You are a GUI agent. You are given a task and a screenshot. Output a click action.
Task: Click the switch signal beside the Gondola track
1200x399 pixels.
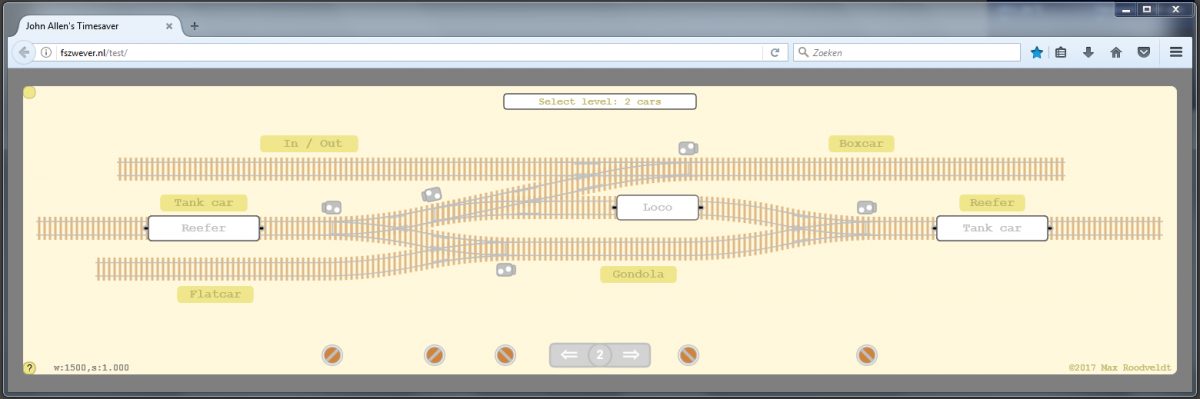(506, 270)
